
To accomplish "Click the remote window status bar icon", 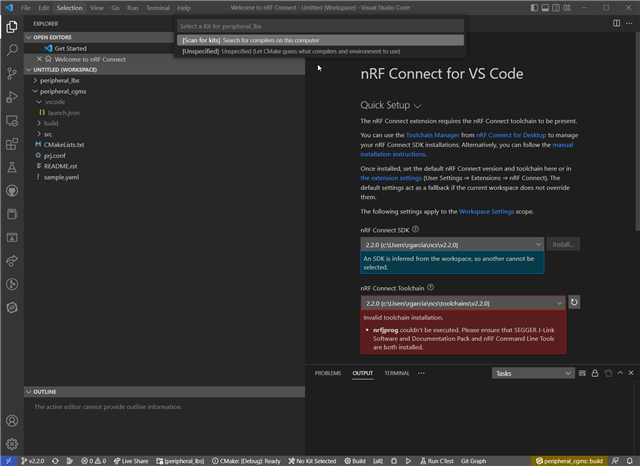I will pyautogui.click(x=9, y=461).
